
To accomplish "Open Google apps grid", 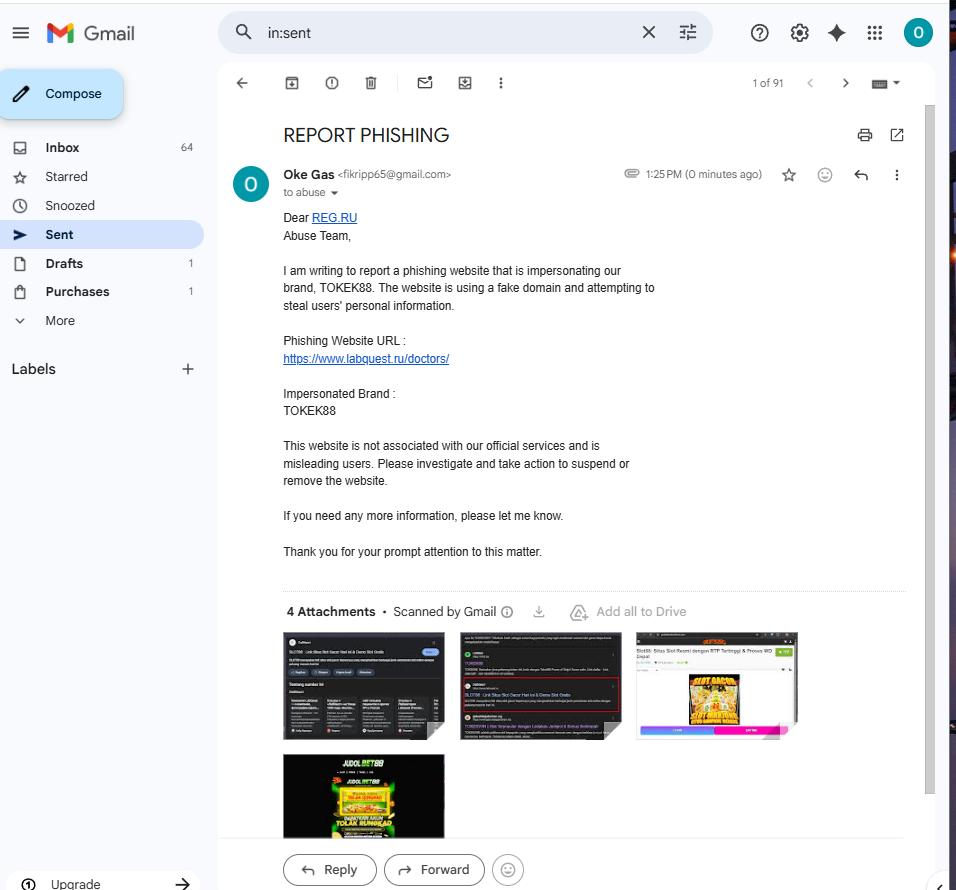I will 875,33.
